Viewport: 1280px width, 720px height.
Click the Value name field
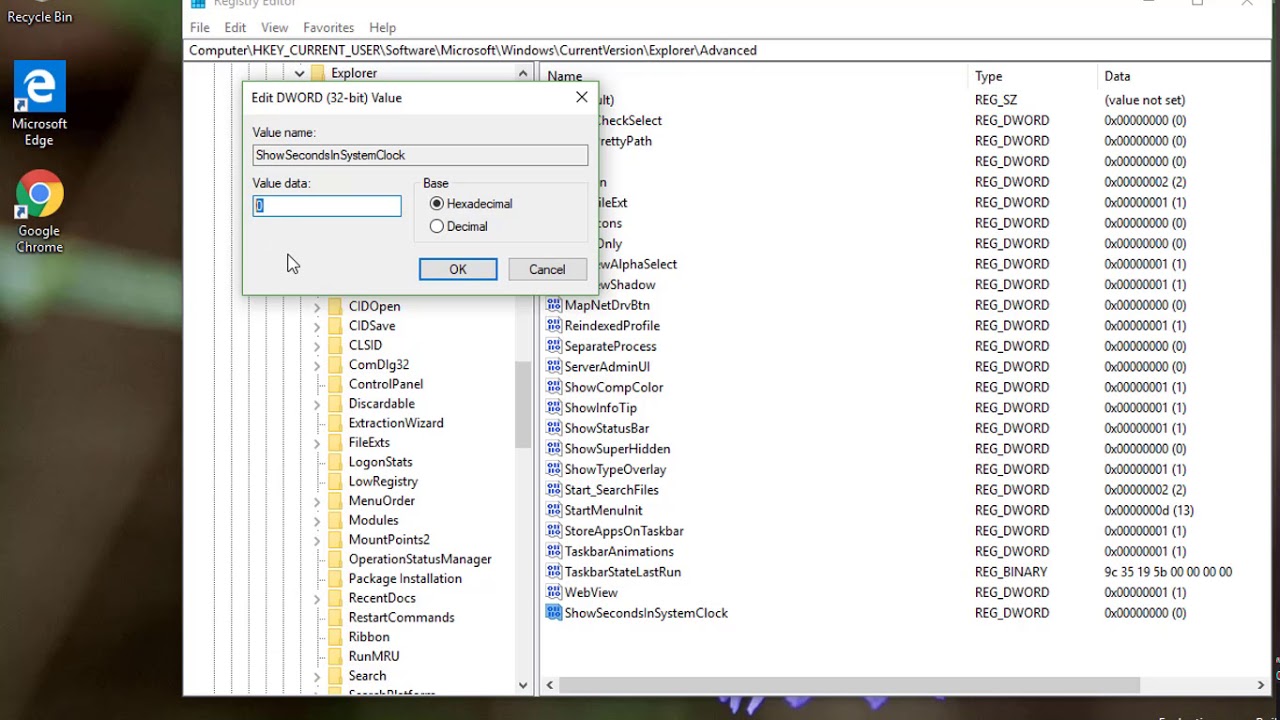[420, 155]
